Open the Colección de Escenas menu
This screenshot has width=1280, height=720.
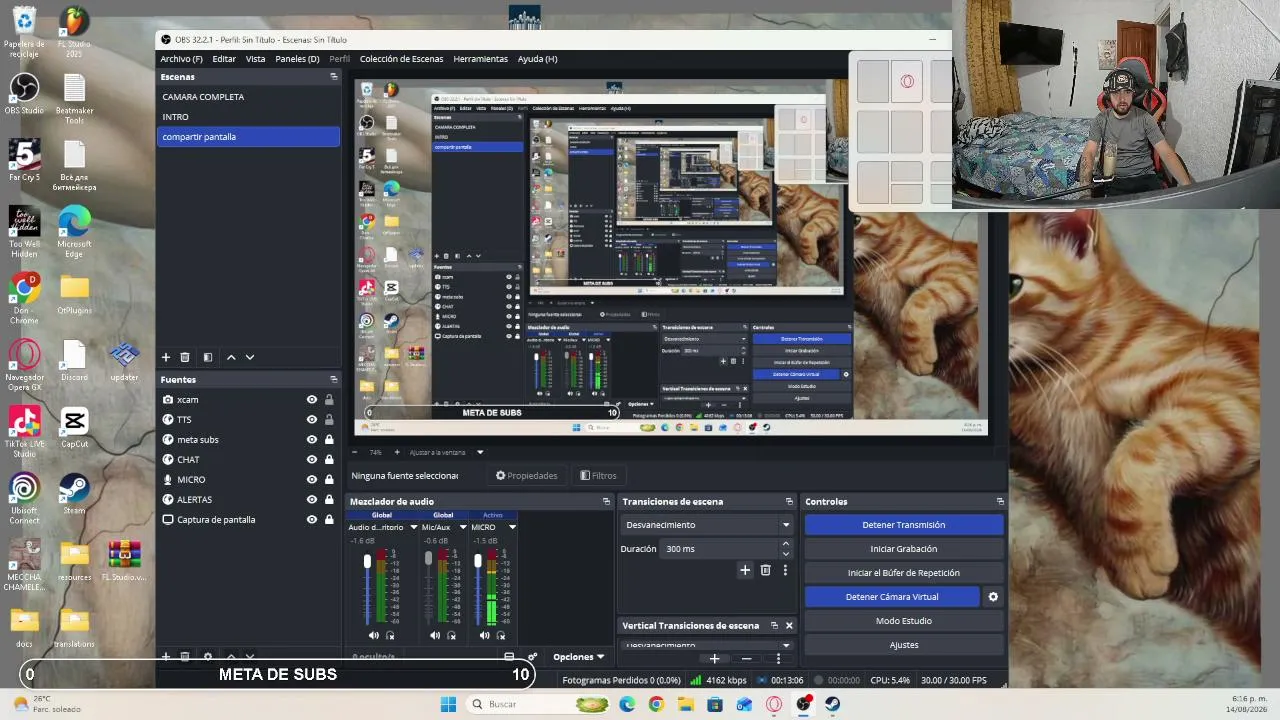(401, 59)
